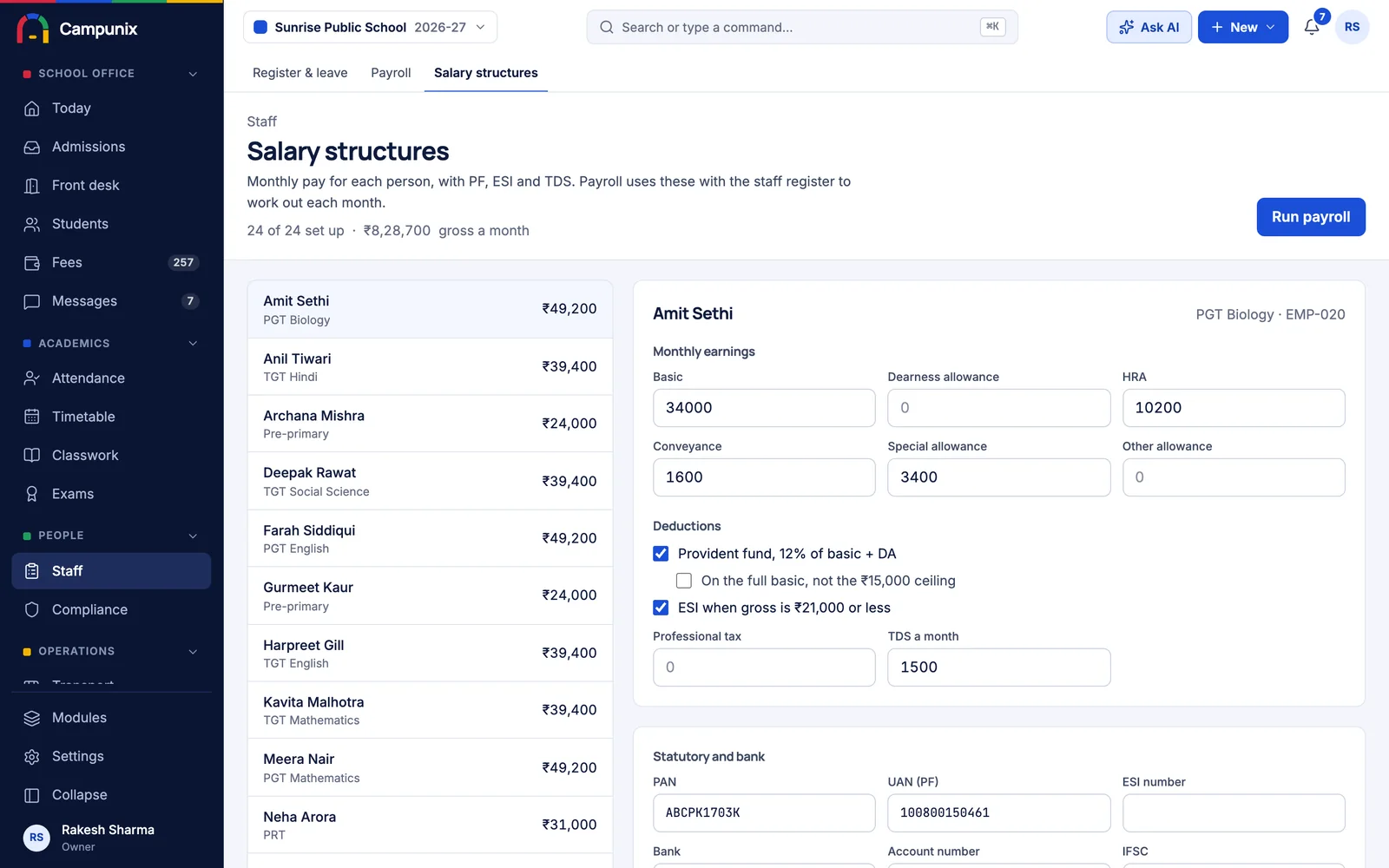Open Exams badge icon
This screenshot has height=868, width=1389.
[32, 494]
